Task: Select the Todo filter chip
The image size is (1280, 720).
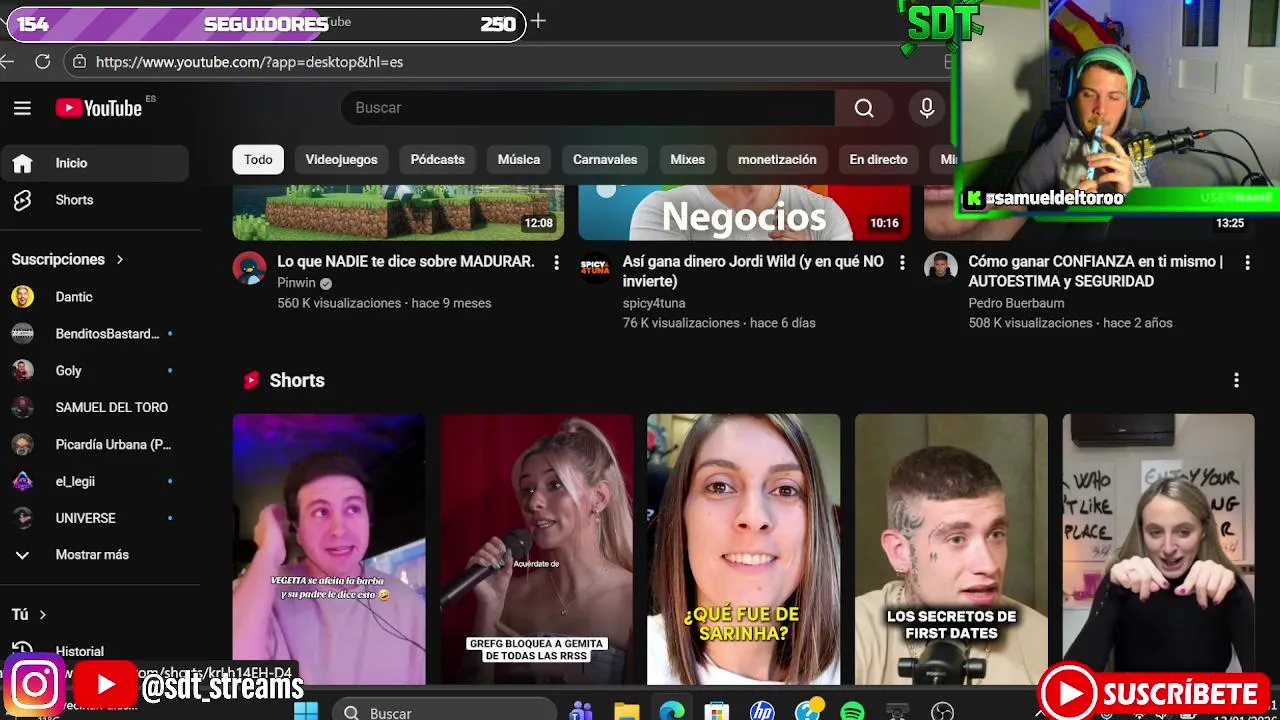Action: [x=258, y=160]
